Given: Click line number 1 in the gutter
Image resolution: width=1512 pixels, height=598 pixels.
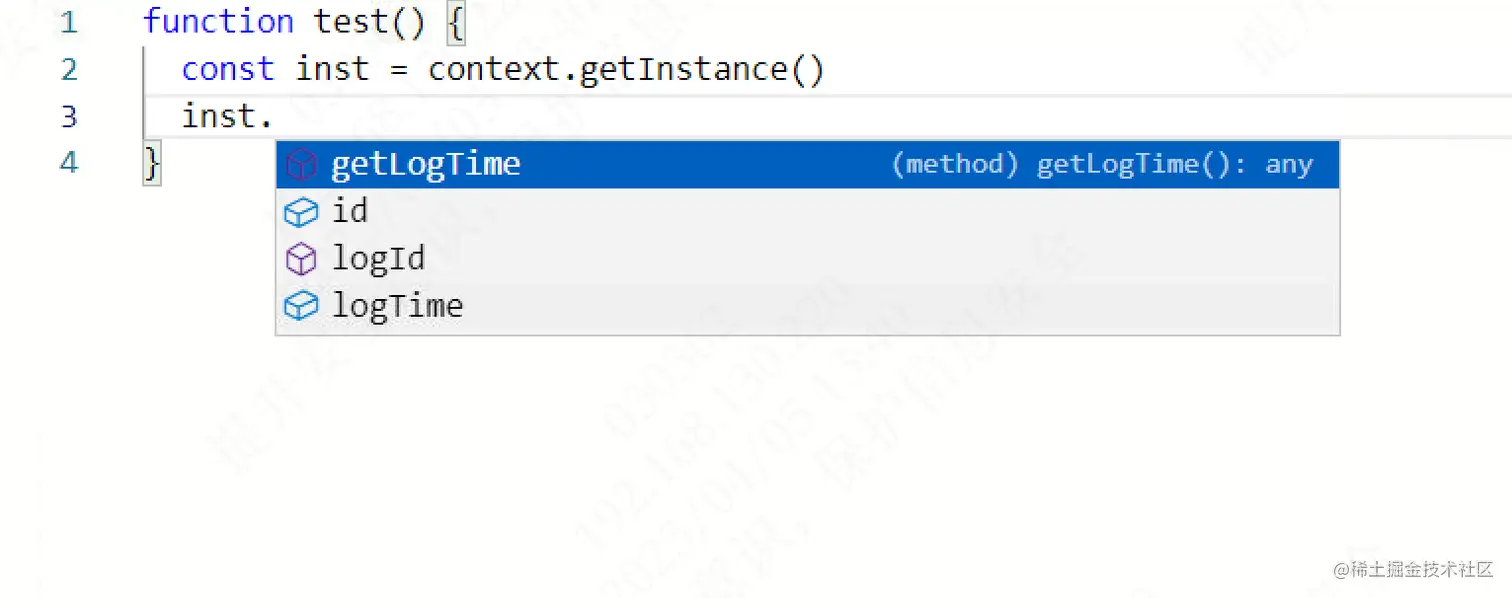Looking at the screenshot, I should click(x=68, y=22).
